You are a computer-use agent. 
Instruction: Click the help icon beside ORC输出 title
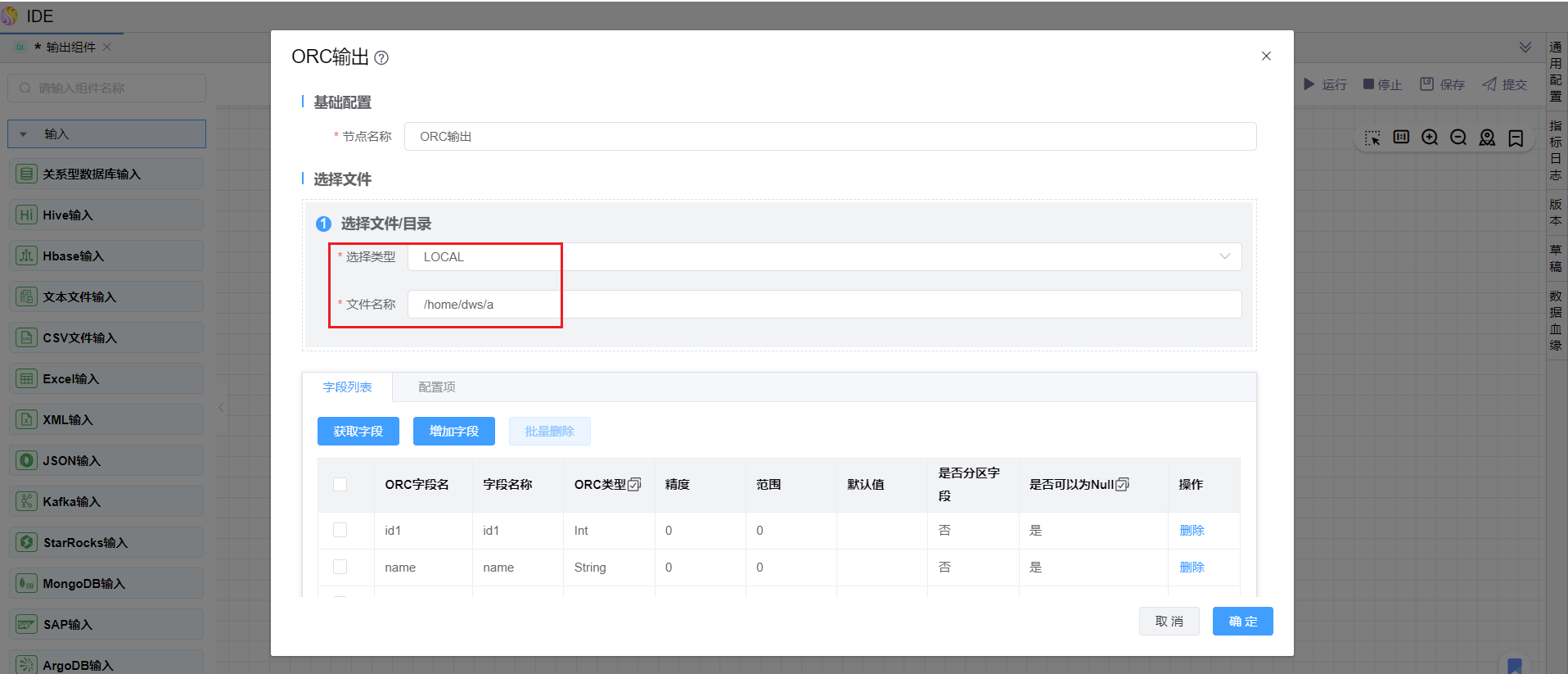click(381, 58)
